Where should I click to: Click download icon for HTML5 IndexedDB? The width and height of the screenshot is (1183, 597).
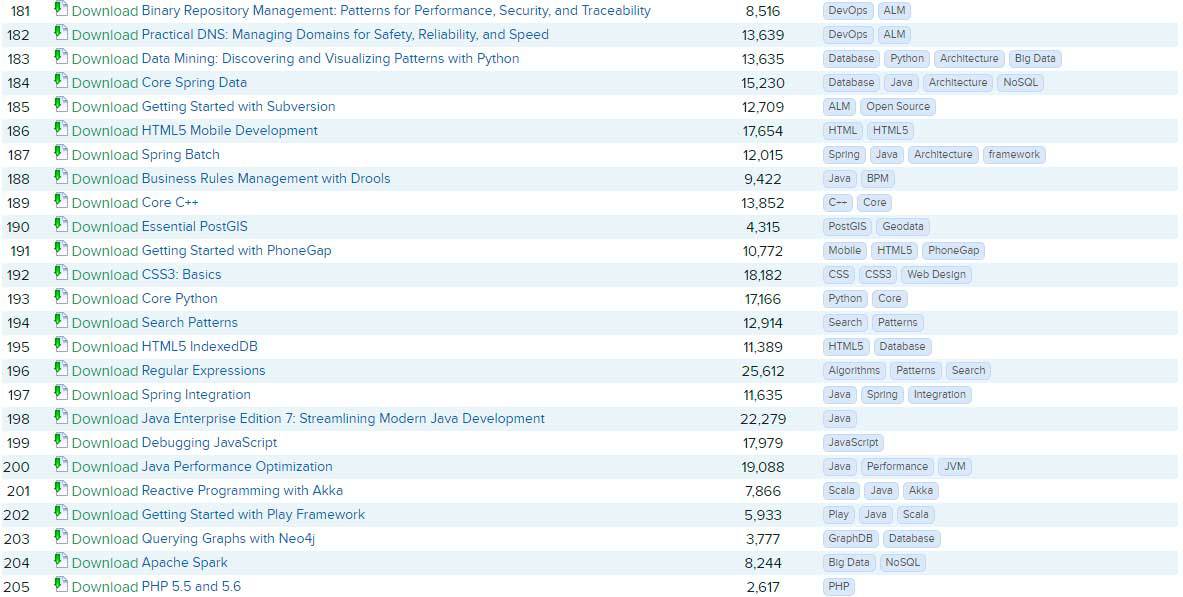(x=61, y=345)
